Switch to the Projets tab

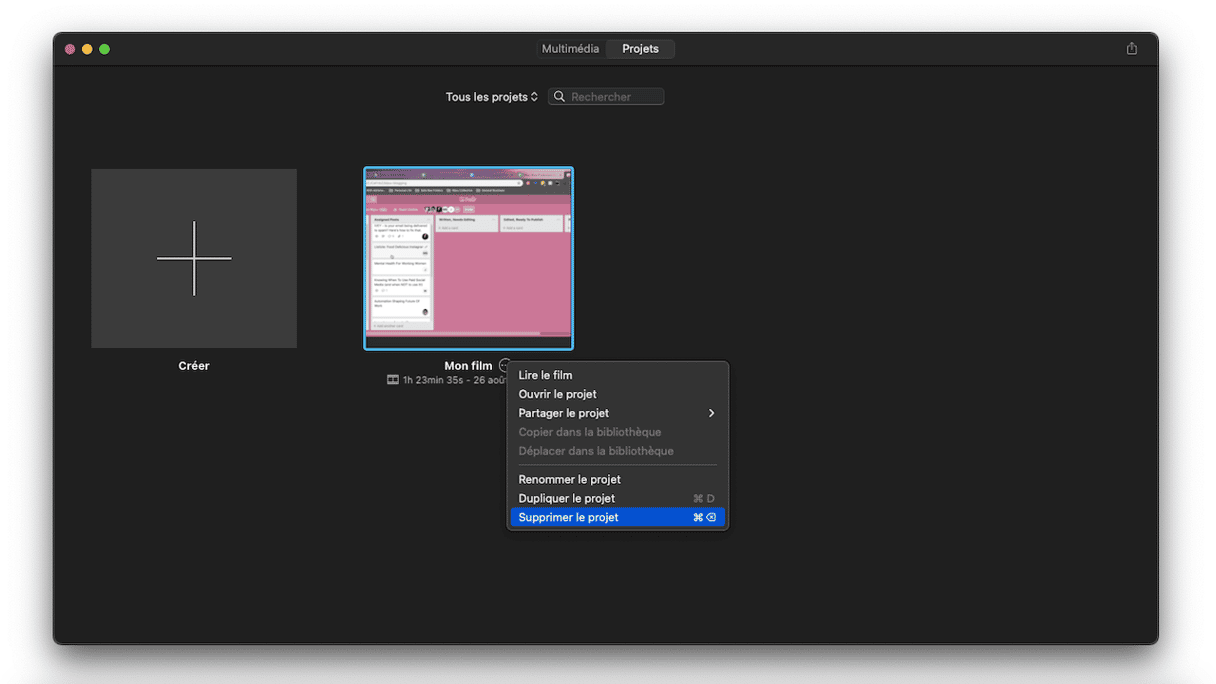click(640, 48)
